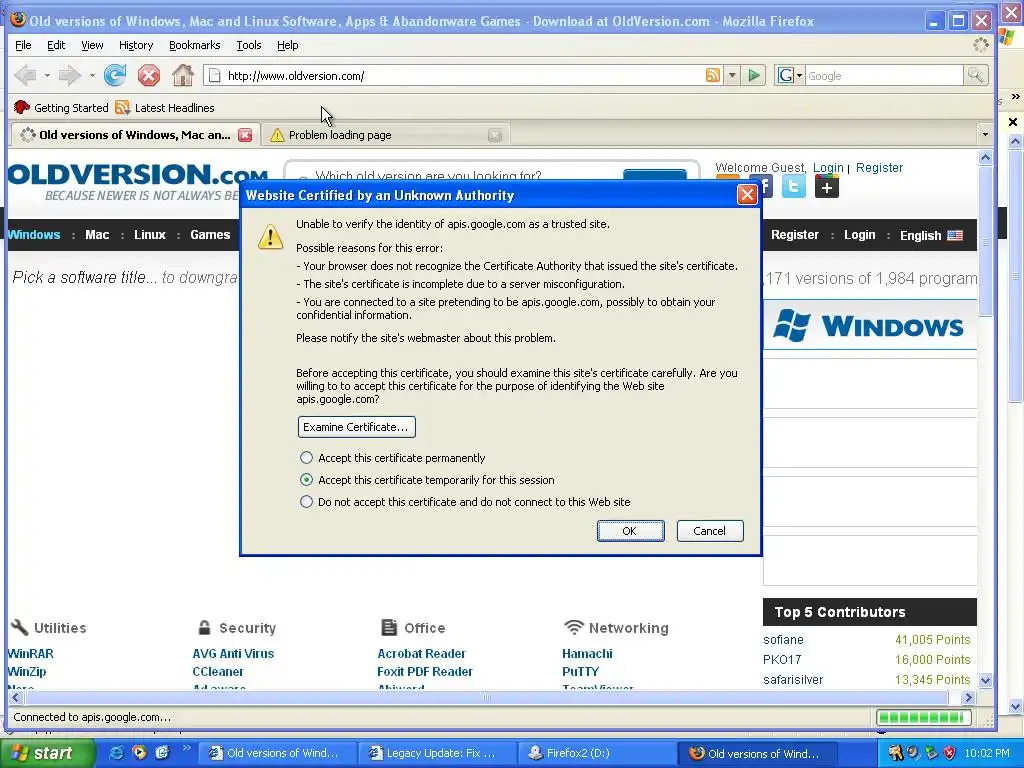The width and height of the screenshot is (1024, 768).
Task: Click the Register link near Welcome Guest
Action: [x=879, y=168]
